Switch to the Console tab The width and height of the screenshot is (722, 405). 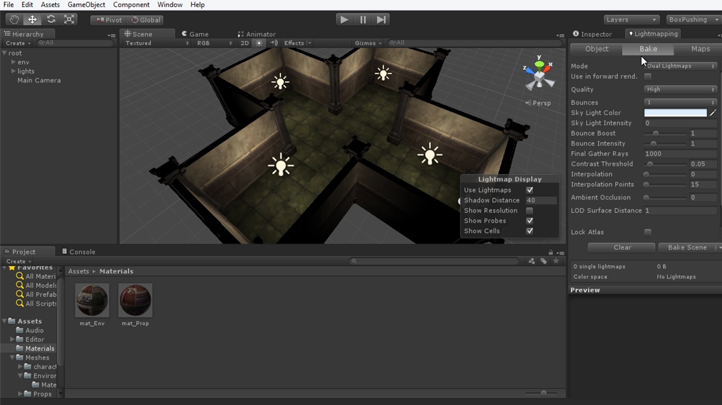[78, 252]
